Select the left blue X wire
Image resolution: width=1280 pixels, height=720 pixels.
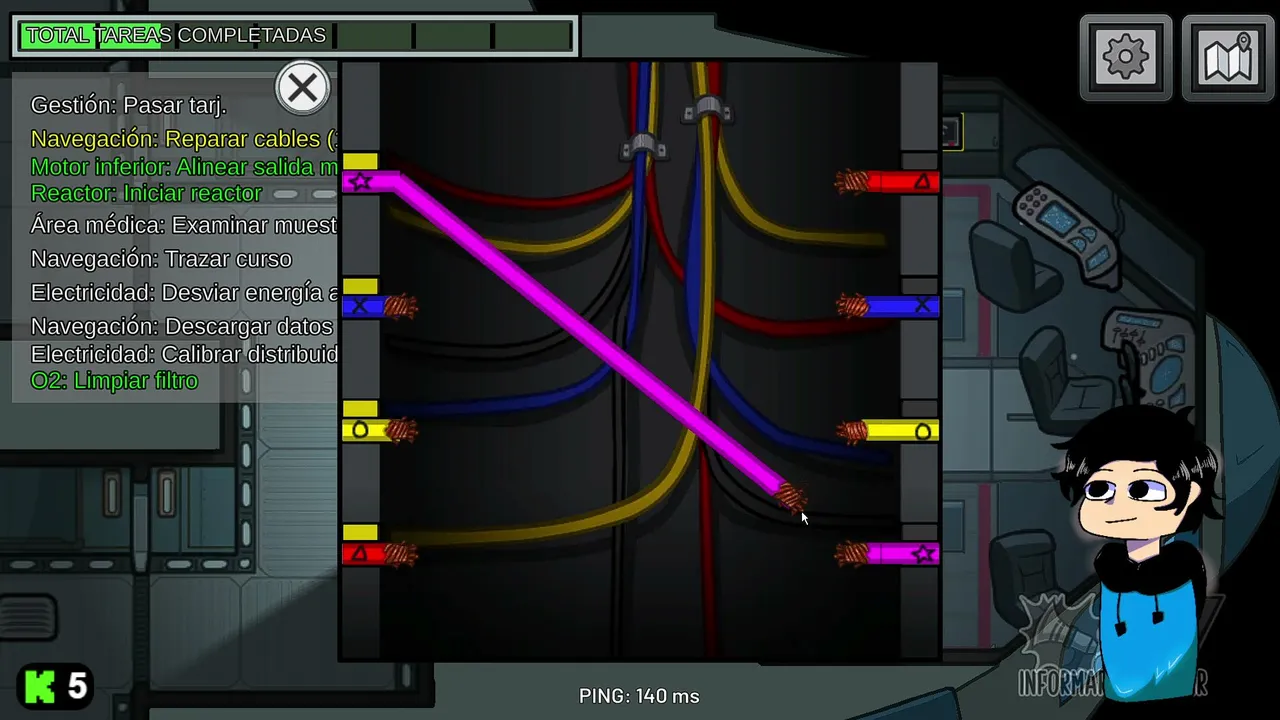pyautogui.click(x=379, y=306)
